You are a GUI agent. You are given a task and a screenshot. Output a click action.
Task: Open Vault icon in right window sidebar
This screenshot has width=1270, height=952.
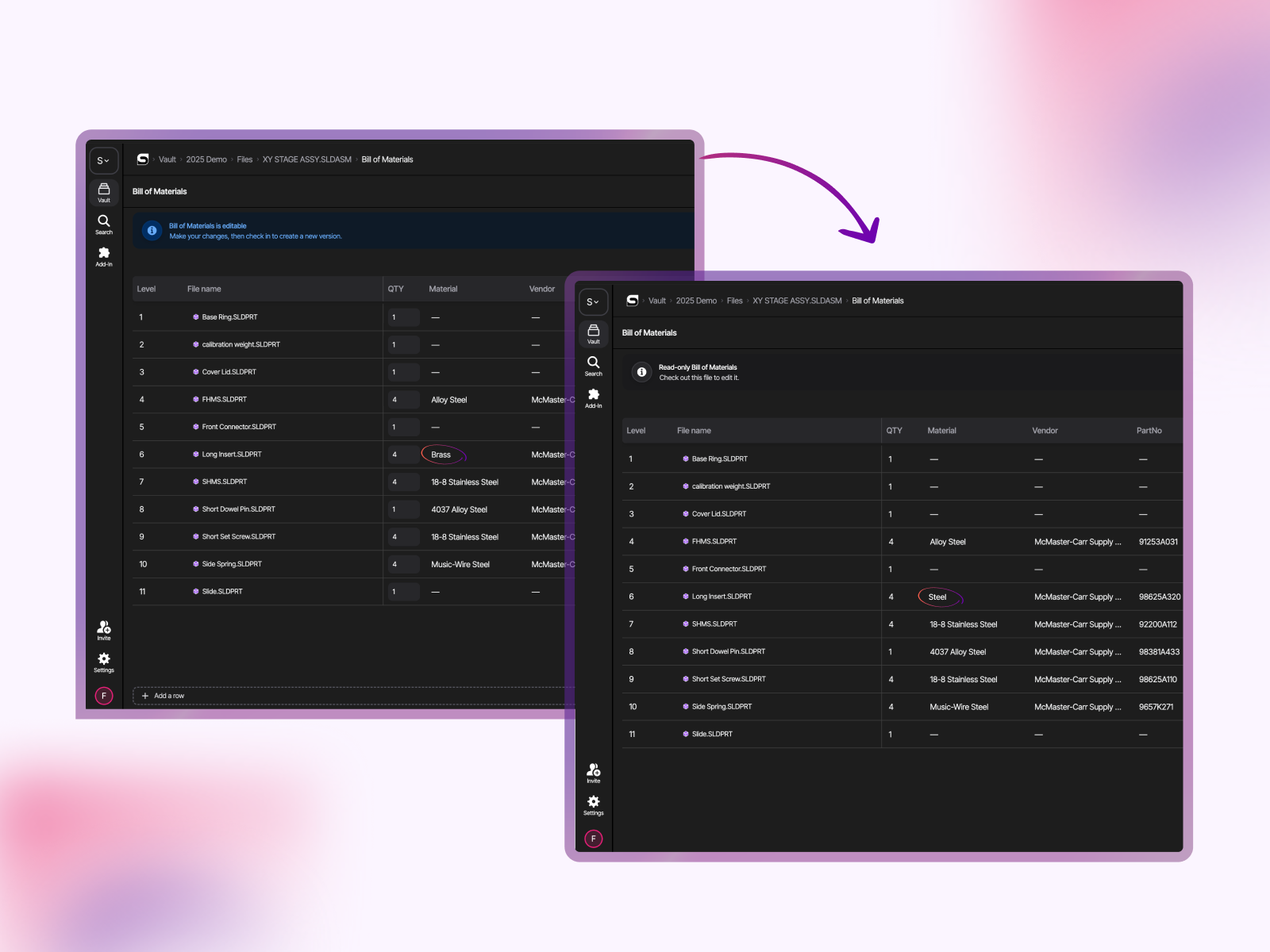click(594, 333)
